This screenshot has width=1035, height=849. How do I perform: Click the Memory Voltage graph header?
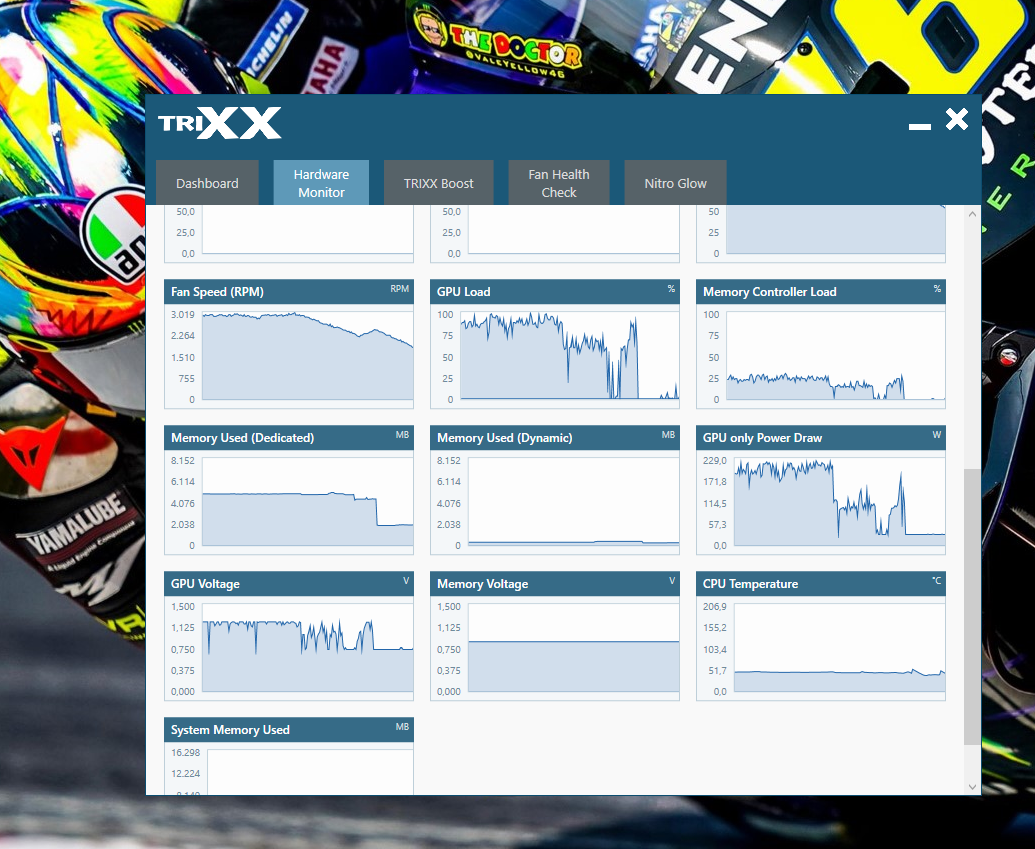[x=554, y=584]
